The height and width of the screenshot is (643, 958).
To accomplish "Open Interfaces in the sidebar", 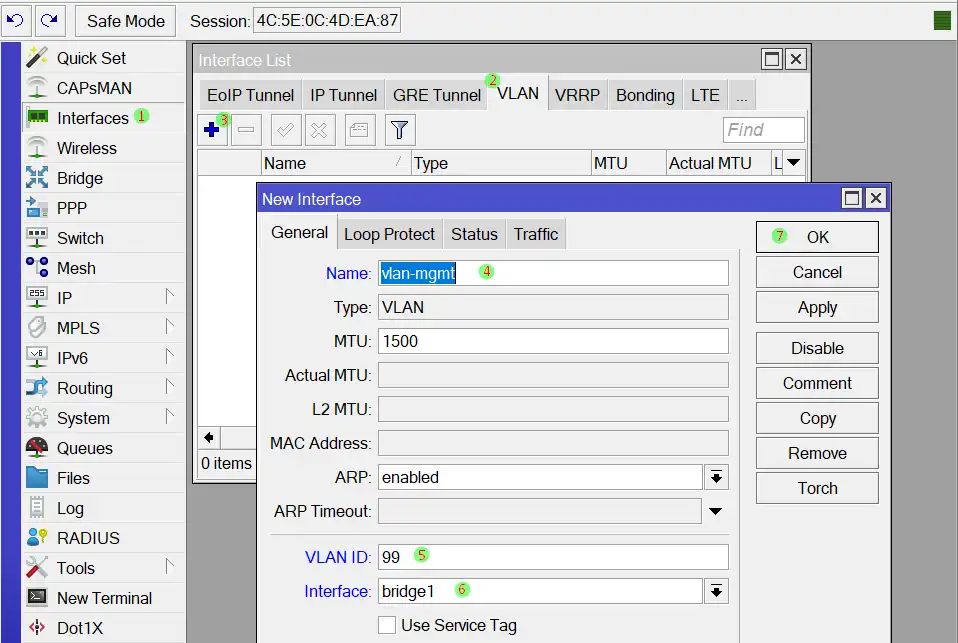I will point(92,118).
